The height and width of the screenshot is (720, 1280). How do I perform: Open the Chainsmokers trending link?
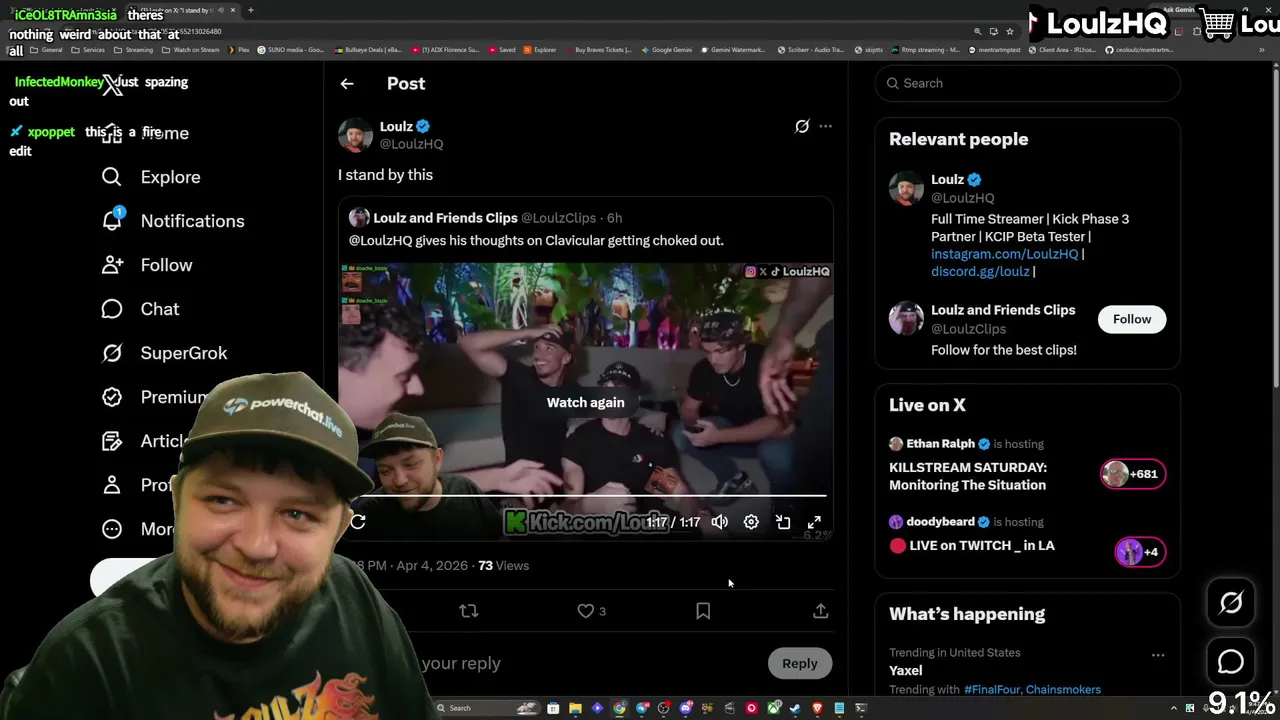coord(1063,690)
